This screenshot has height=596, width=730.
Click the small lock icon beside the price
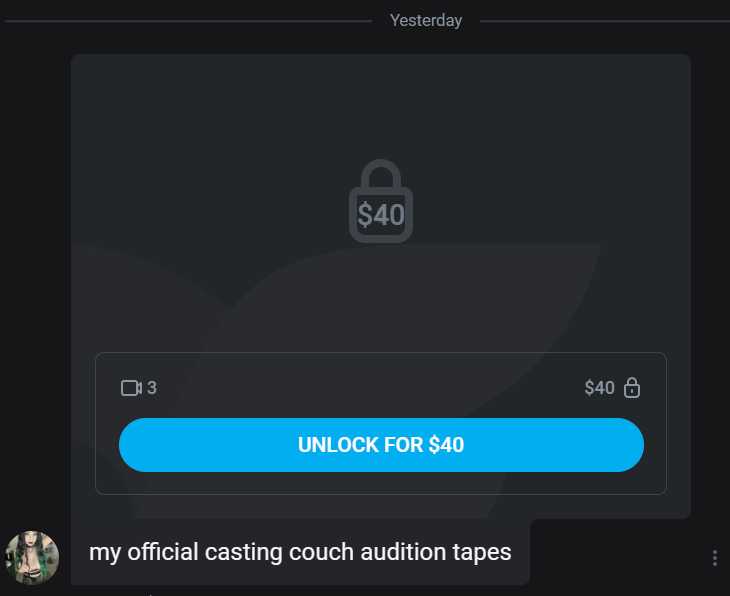631,388
